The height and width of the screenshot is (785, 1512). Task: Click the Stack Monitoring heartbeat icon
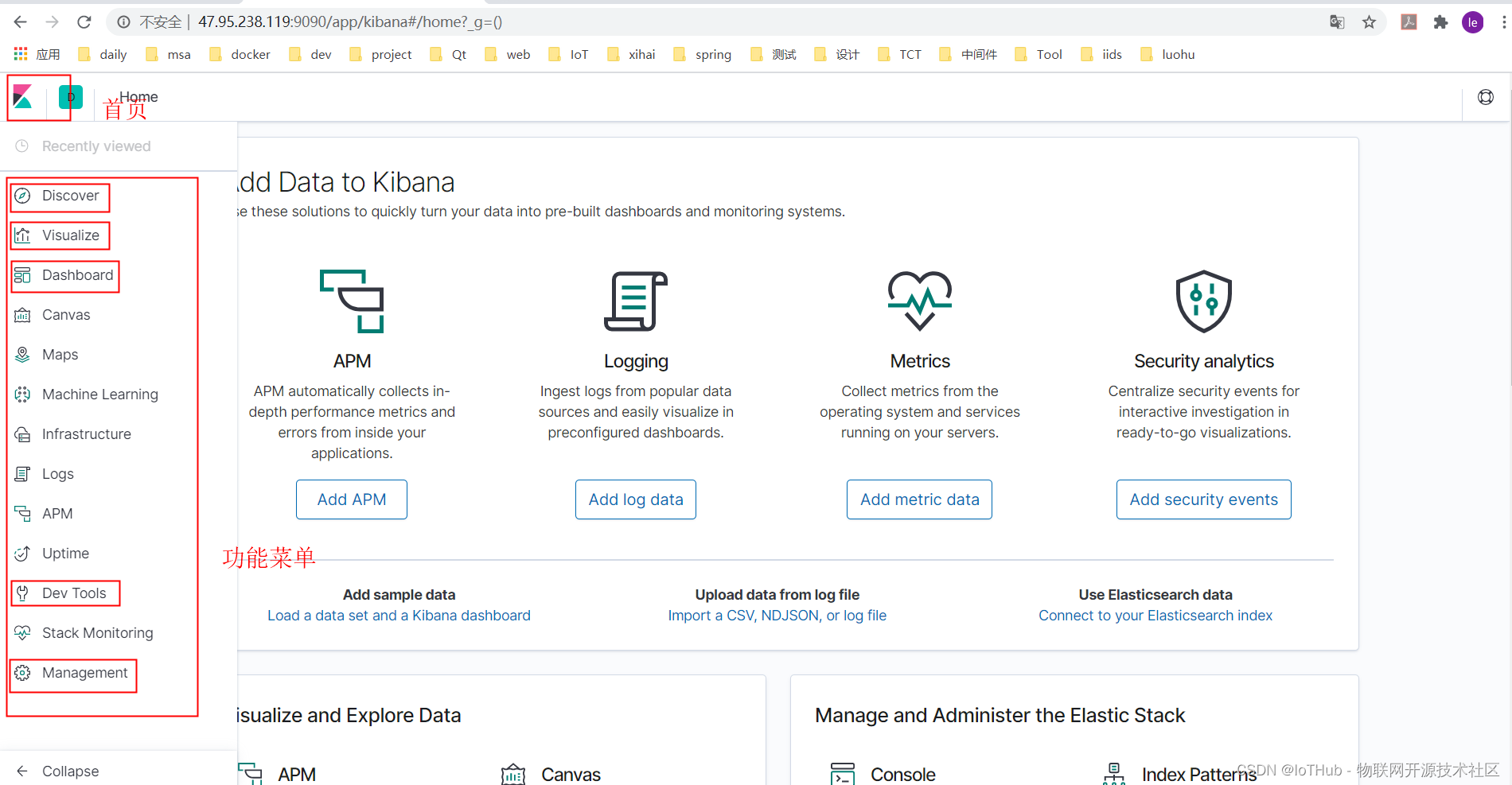point(23,633)
